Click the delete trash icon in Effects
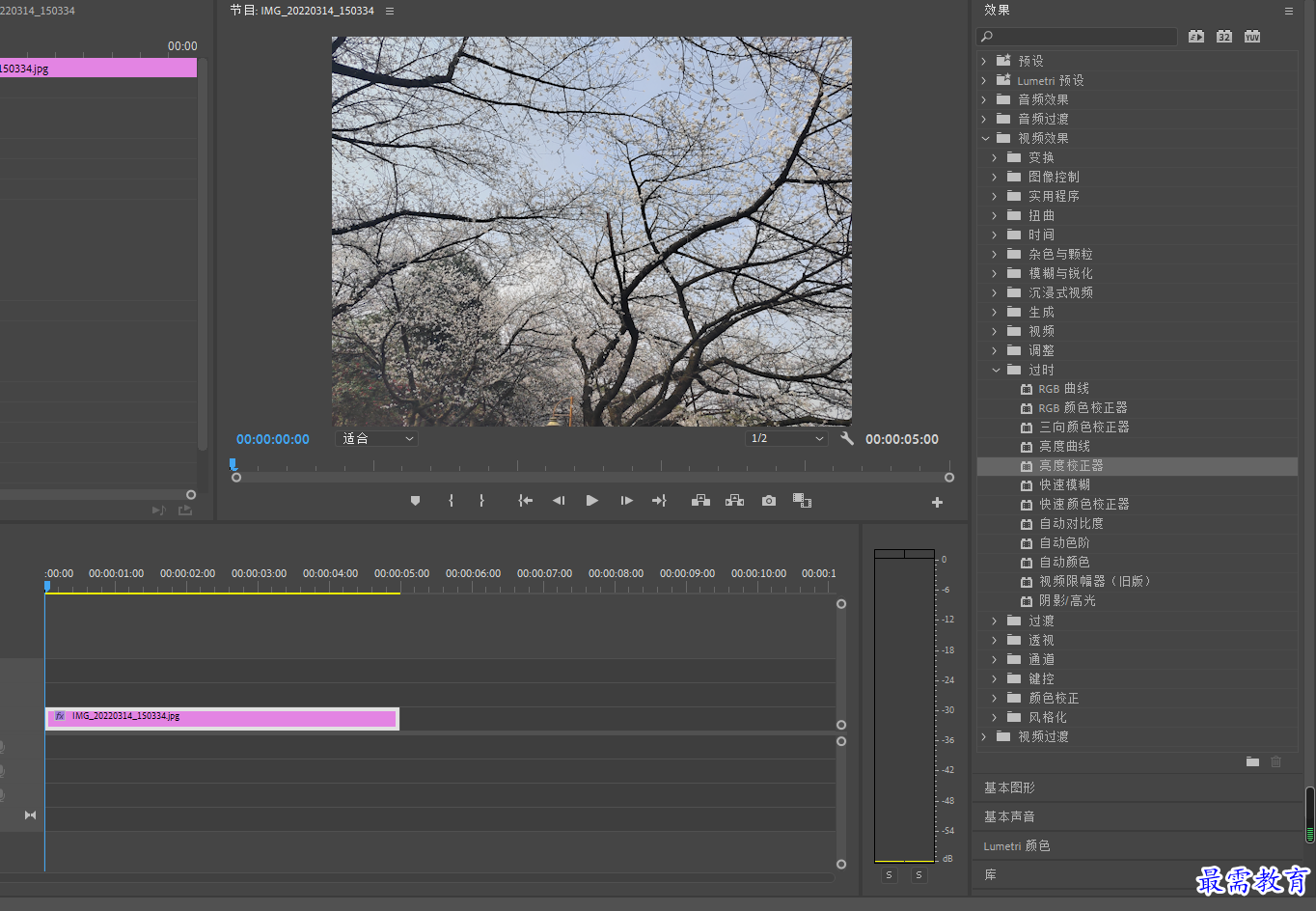The height and width of the screenshot is (911, 1316). pos(1276,761)
